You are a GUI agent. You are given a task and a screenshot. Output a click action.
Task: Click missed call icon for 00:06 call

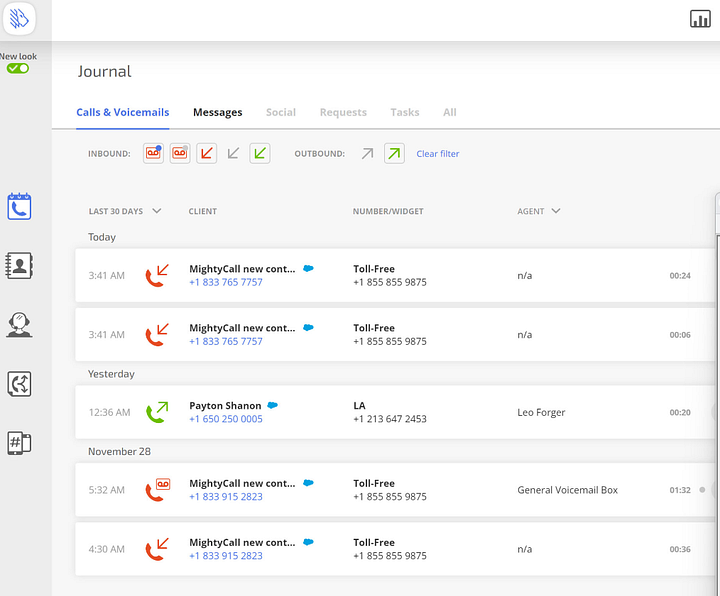(x=157, y=335)
